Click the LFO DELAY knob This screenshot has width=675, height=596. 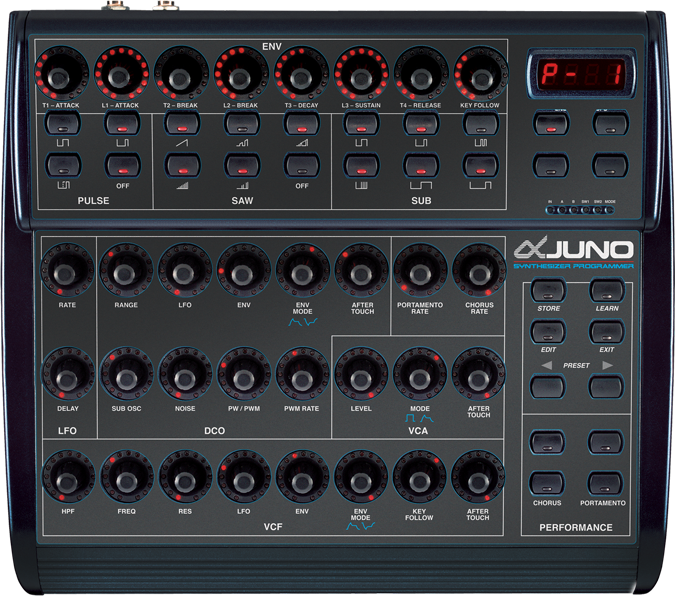click(x=68, y=374)
